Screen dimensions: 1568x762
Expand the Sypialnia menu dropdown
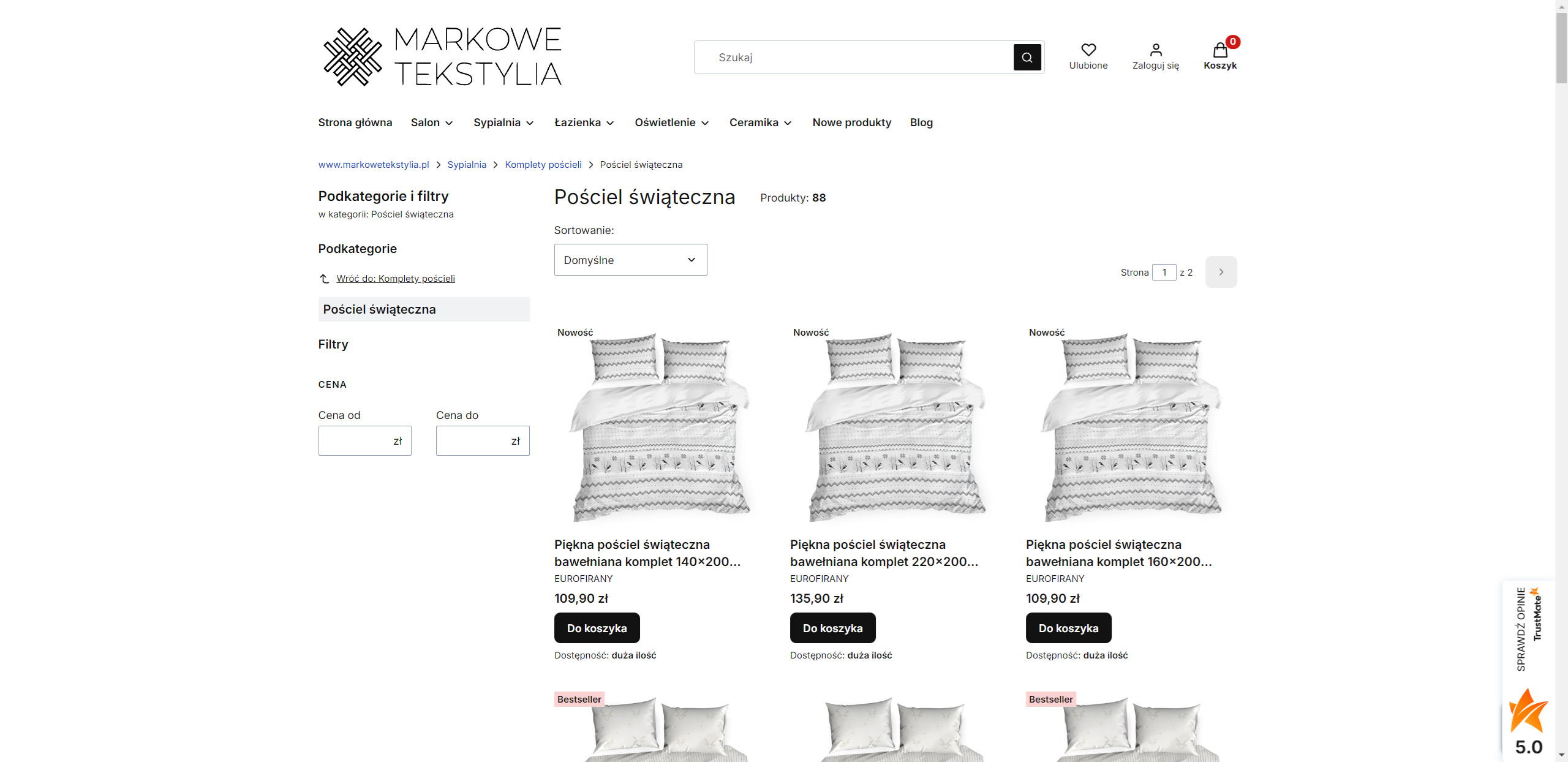tap(503, 123)
